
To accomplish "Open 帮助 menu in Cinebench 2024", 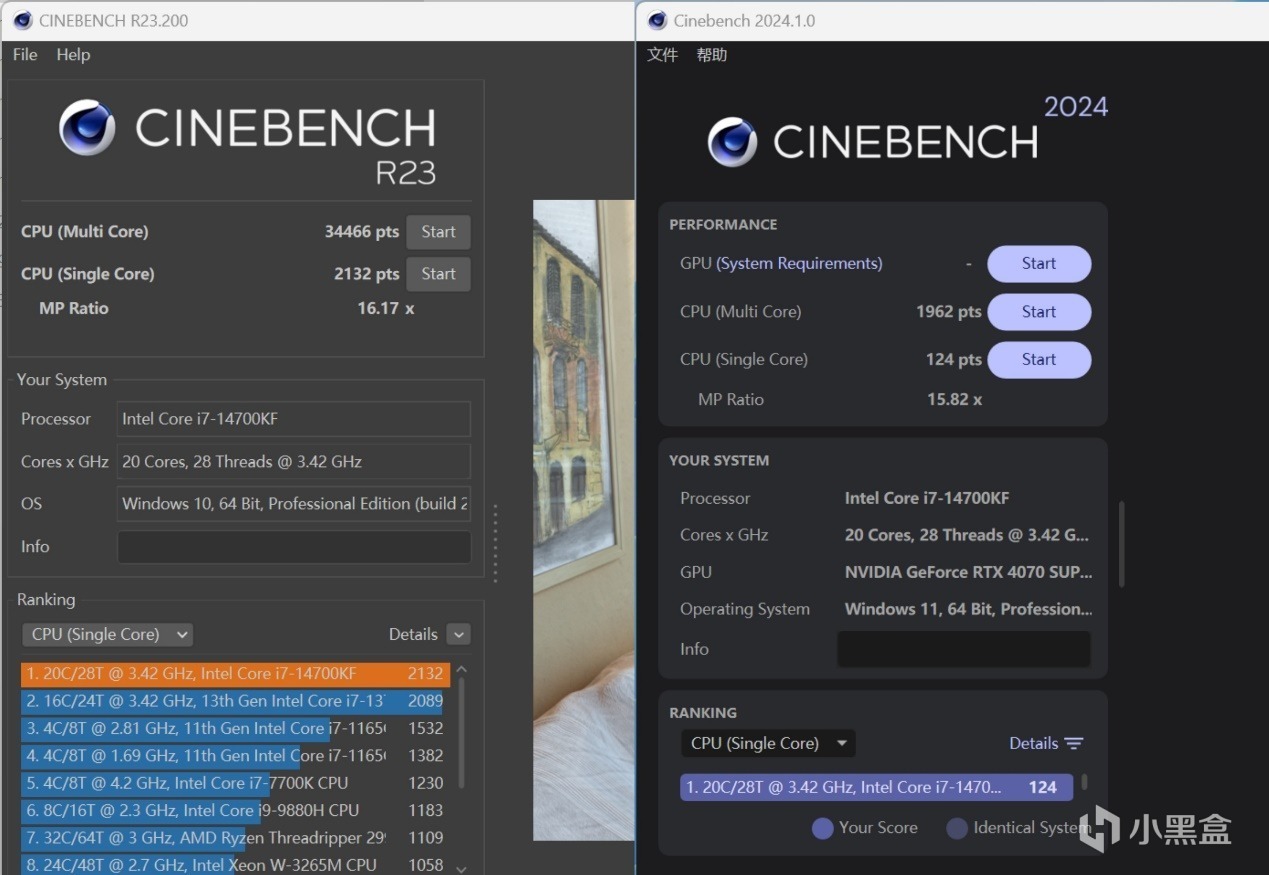I will coord(711,55).
